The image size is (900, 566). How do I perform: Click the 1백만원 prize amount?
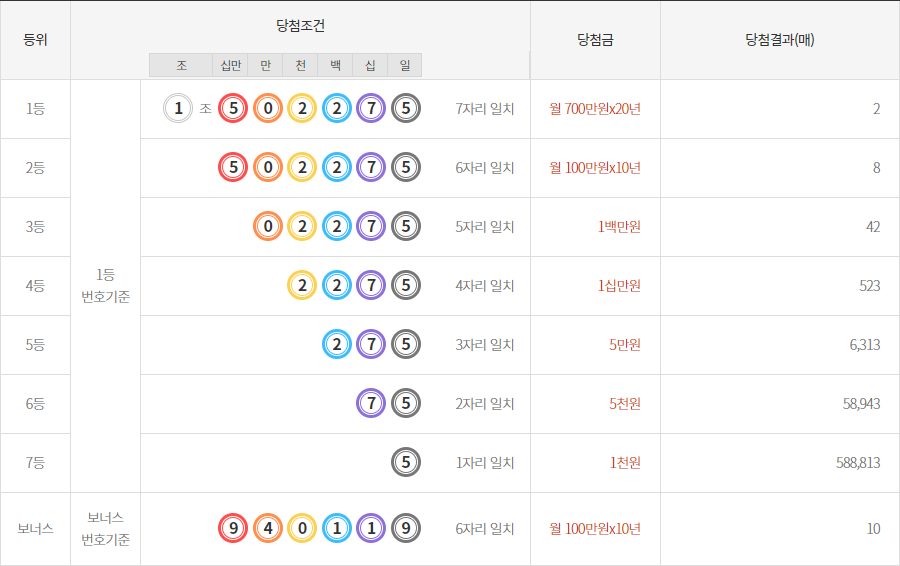[x=619, y=227]
